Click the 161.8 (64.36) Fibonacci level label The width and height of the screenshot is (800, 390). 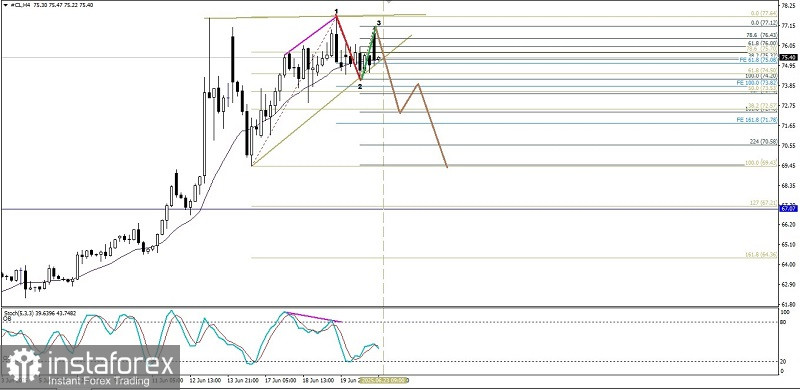[761, 254]
